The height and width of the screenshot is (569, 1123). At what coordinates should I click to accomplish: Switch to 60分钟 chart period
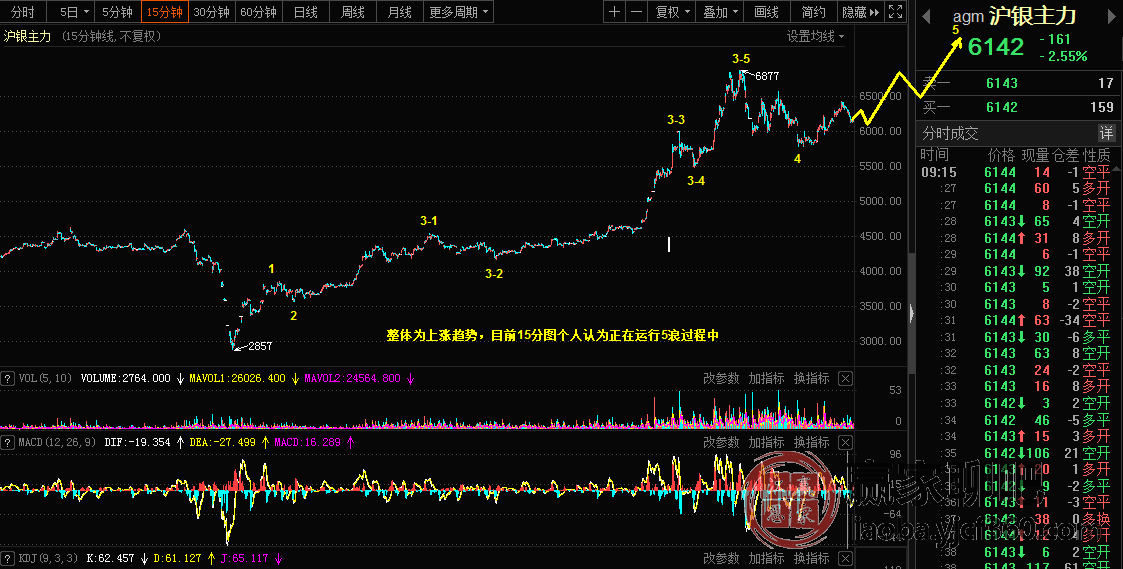(259, 12)
